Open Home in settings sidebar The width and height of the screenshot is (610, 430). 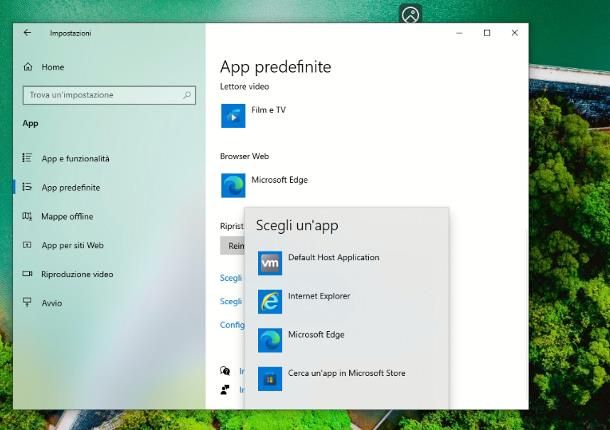[x=53, y=67]
